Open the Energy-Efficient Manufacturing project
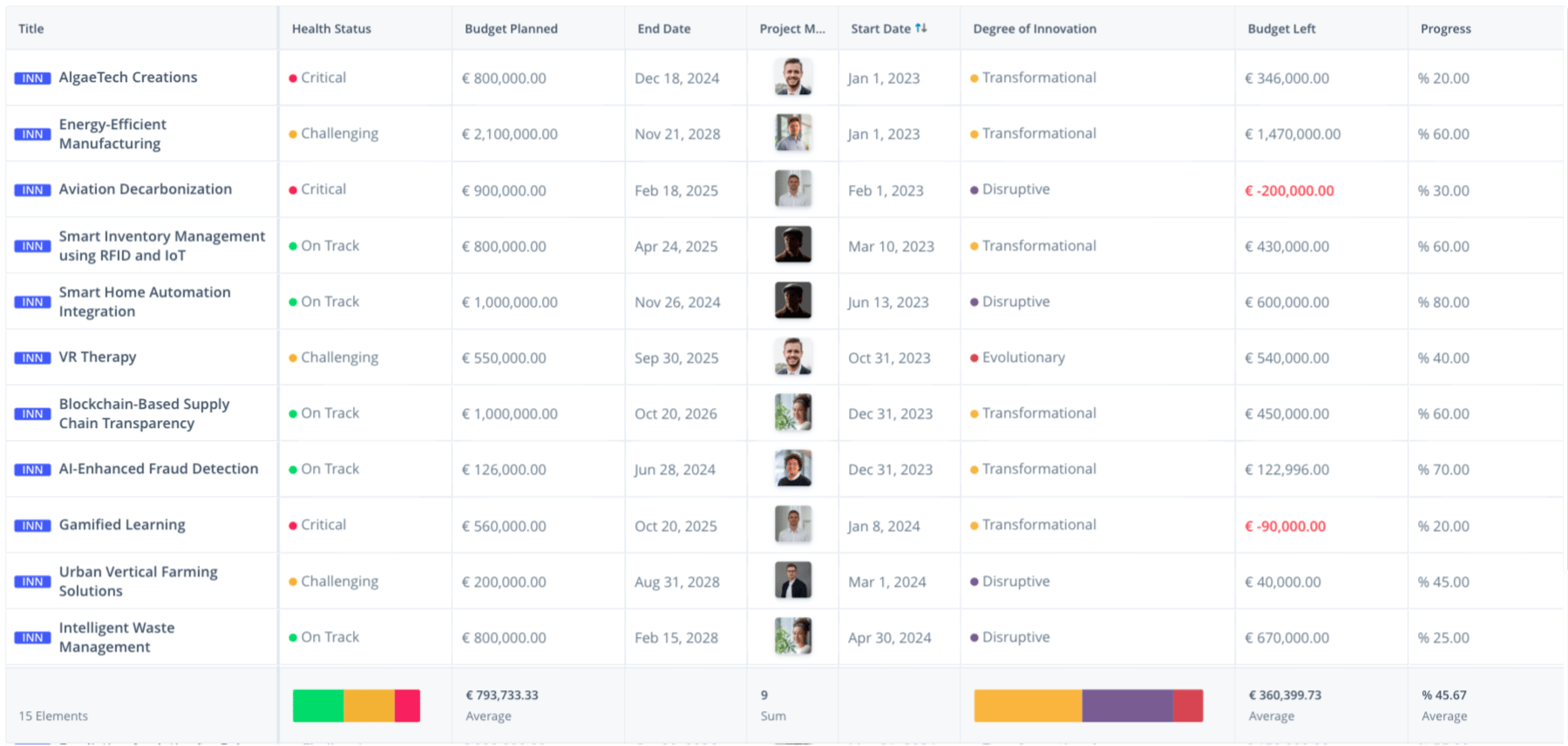The width and height of the screenshot is (1568, 746). click(112, 133)
